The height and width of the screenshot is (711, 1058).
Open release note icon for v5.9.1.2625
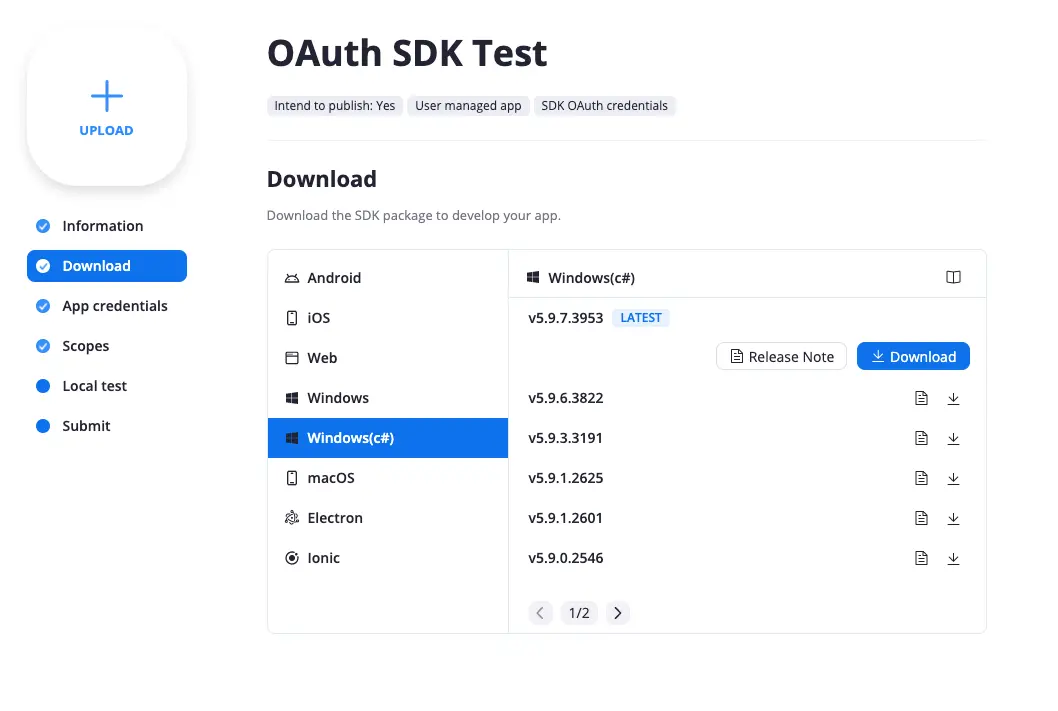click(x=921, y=478)
